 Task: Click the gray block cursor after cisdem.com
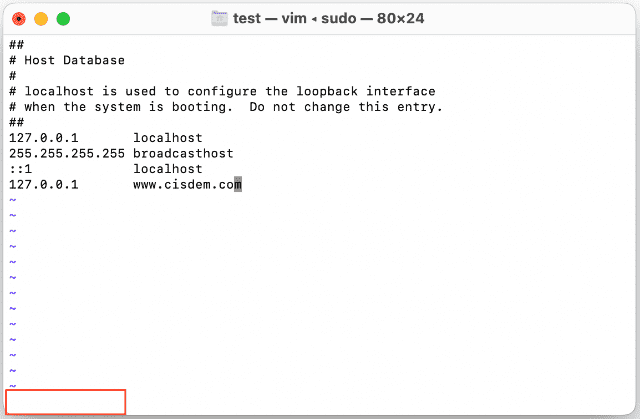(x=238, y=184)
